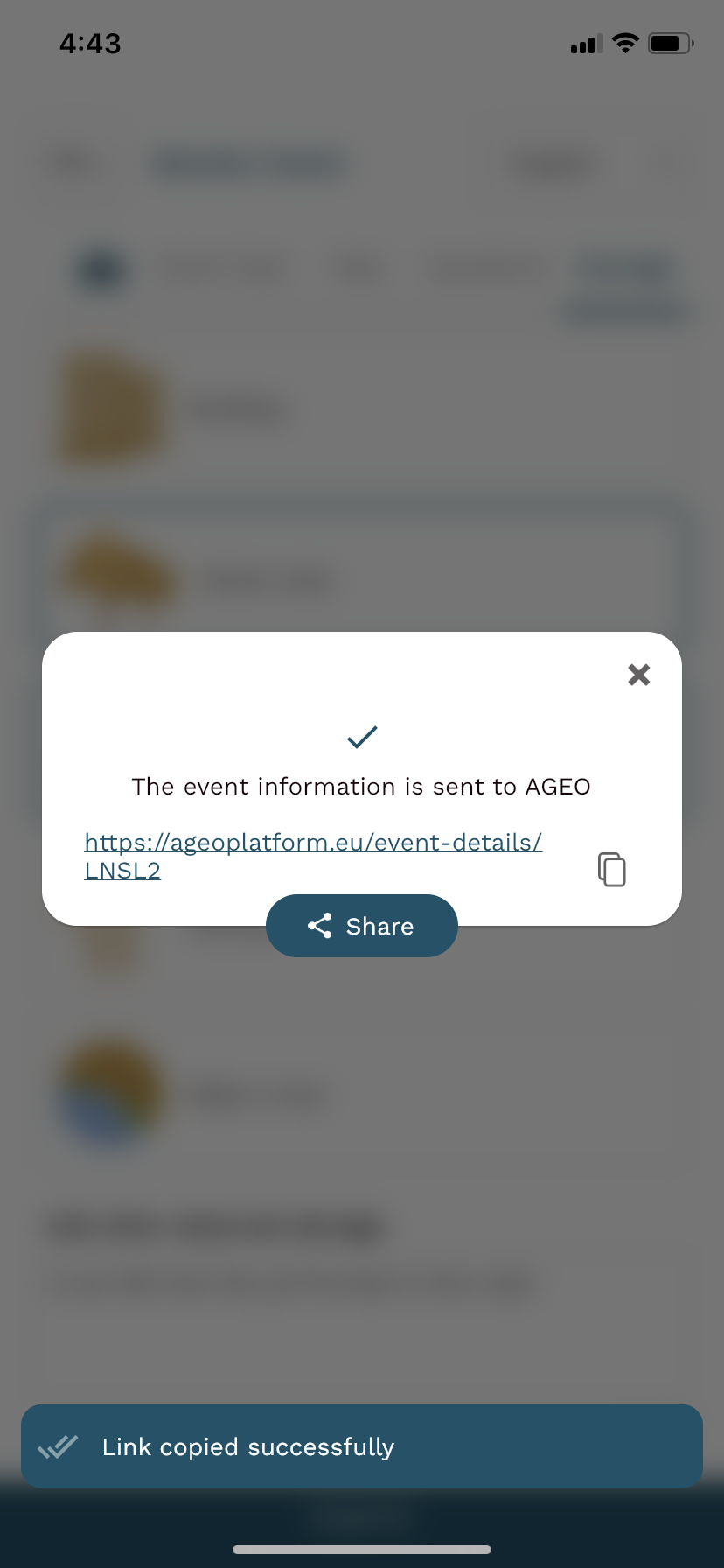Tap the blurred blue-and-yellow hazard thumbnail
The width and height of the screenshot is (724, 1568).
(110, 1094)
